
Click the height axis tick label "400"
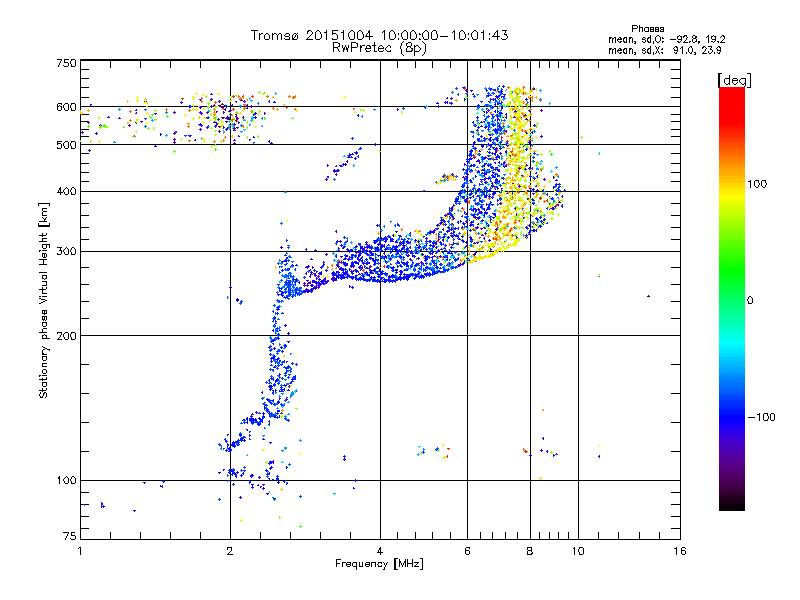pyautogui.click(x=66, y=191)
